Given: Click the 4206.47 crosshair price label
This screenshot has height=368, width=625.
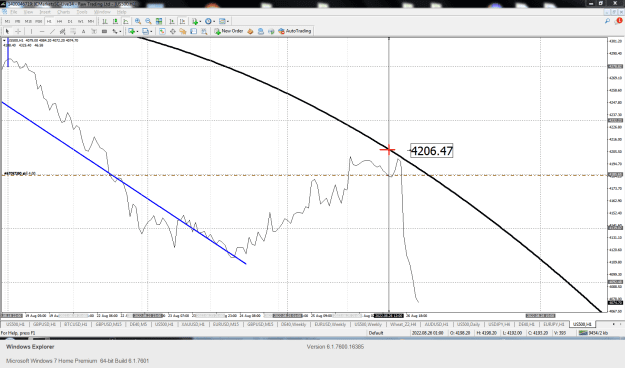Looking at the screenshot, I should (432, 151).
